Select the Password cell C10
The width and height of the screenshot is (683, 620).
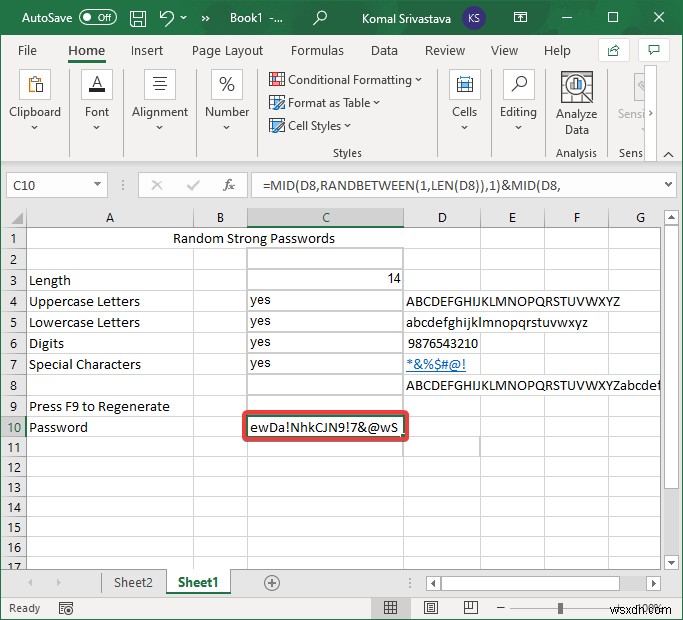[325, 428]
